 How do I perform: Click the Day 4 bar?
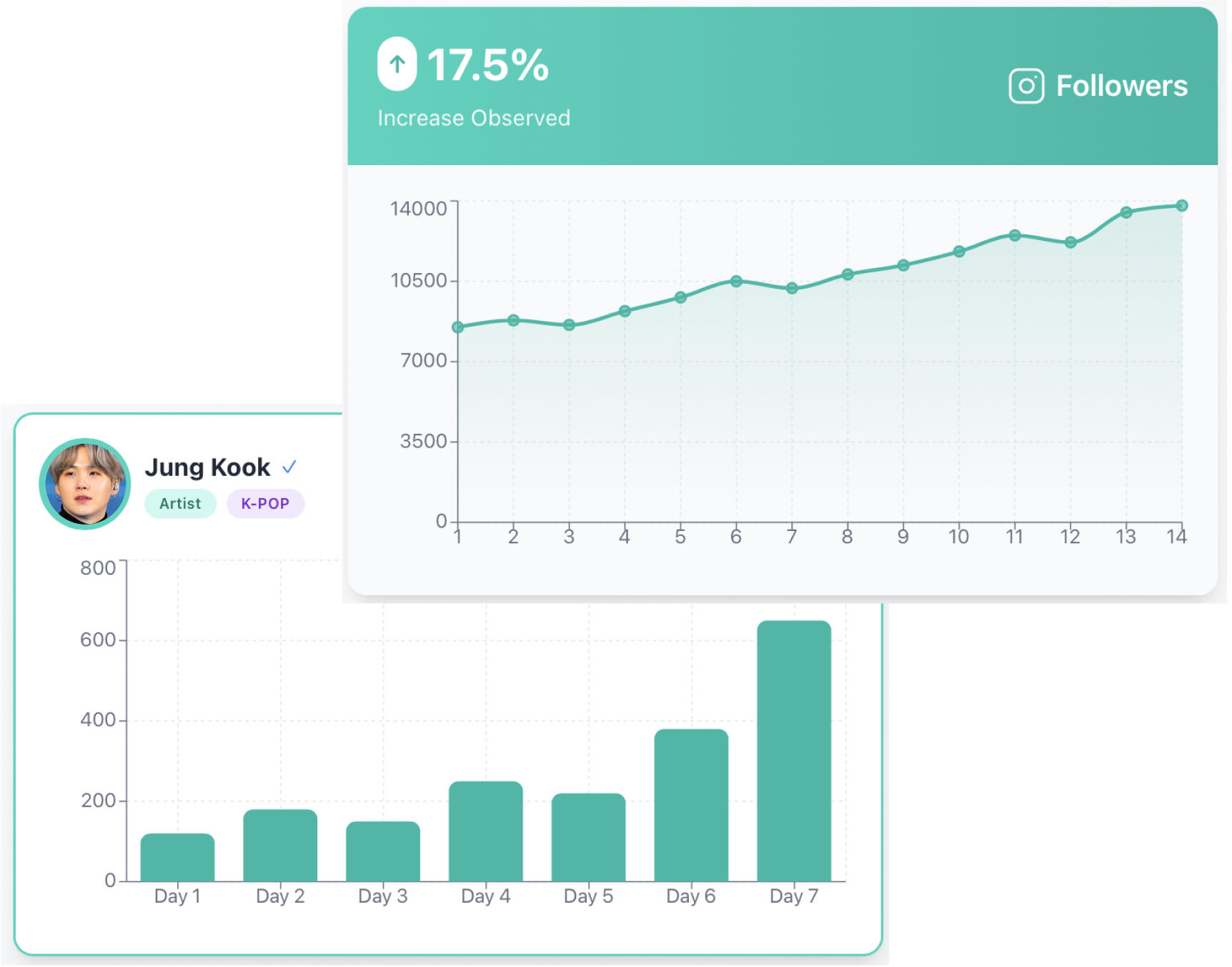(x=485, y=831)
